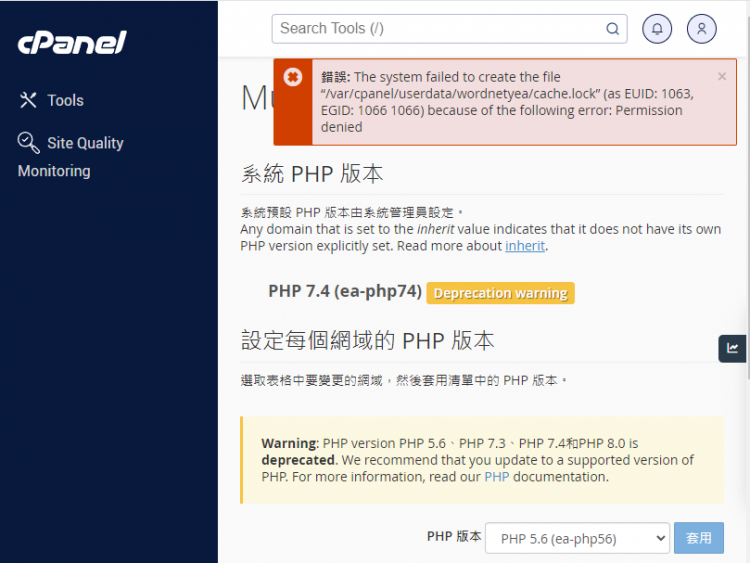Open the PHP documentation link
This screenshot has height=563, width=750.
pyautogui.click(x=496, y=477)
